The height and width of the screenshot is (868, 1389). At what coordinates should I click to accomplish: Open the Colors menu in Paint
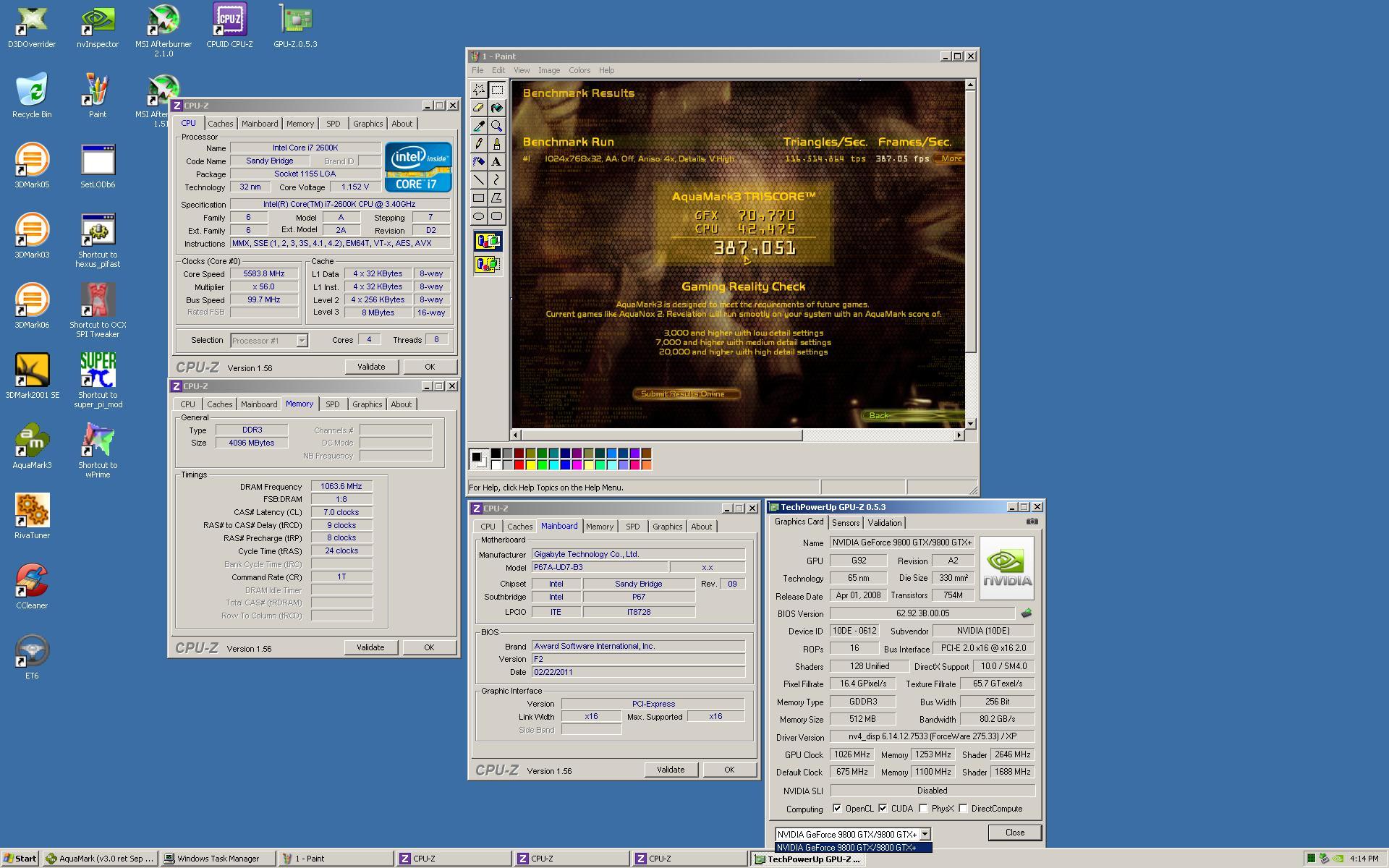click(x=579, y=70)
